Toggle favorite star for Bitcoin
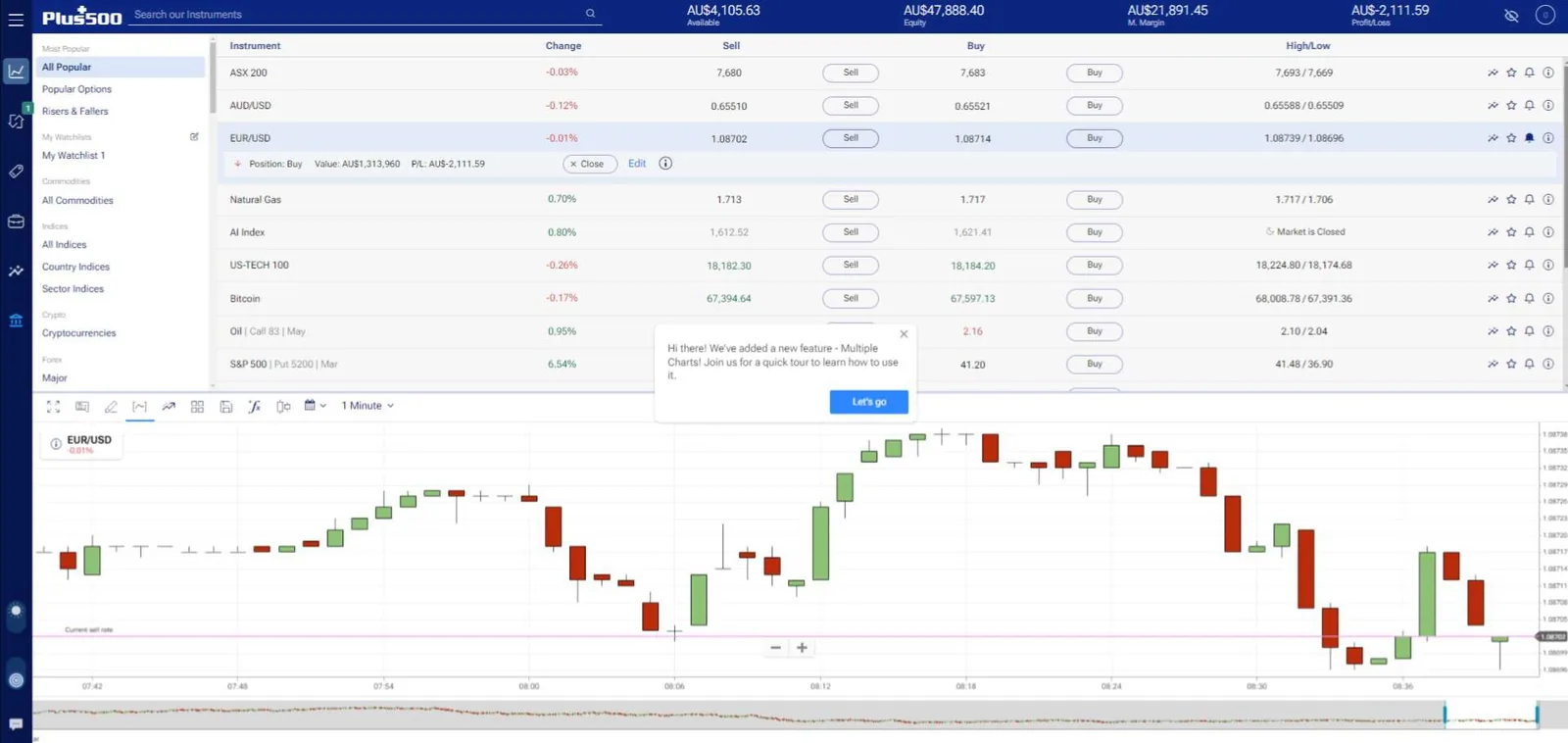 pyautogui.click(x=1511, y=298)
